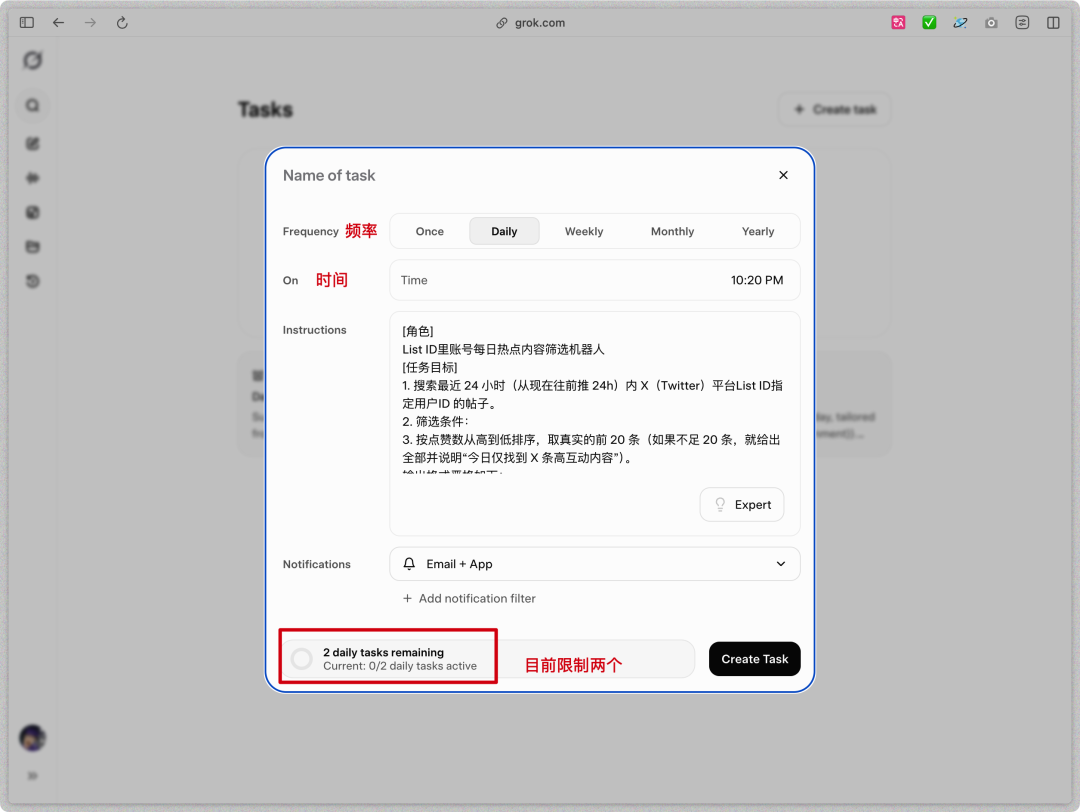Open the Grok logo home icon
This screenshot has width=1080, height=812.
pos(32,60)
